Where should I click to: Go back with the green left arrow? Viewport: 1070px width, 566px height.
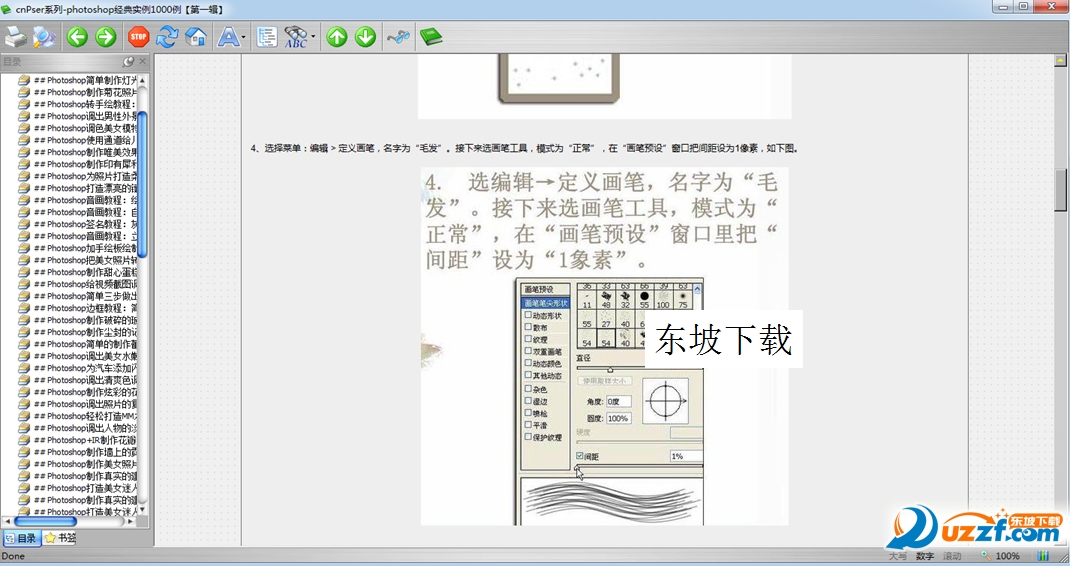[x=77, y=37]
